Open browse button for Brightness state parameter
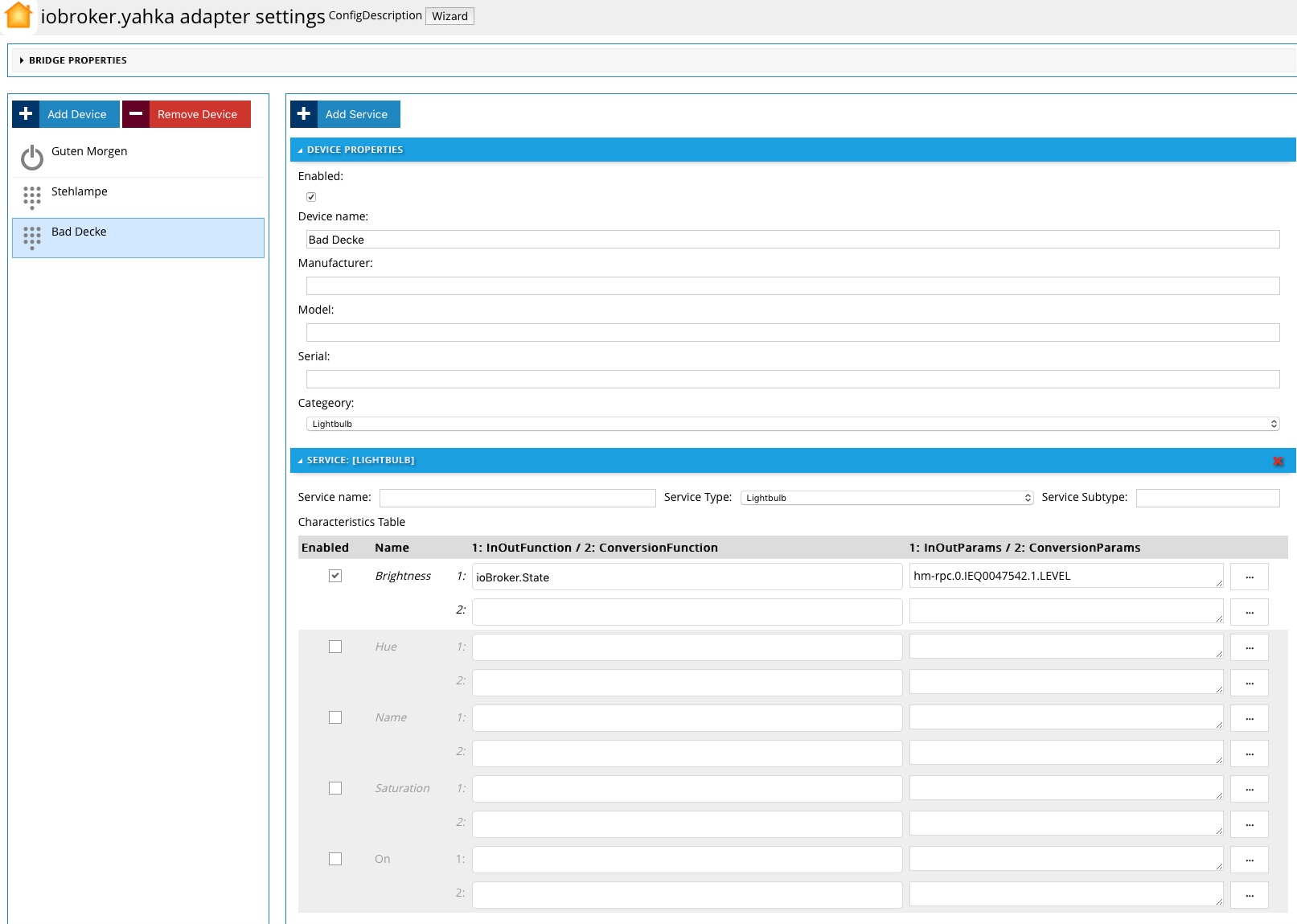Viewport: 1297px width, 924px height. (x=1249, y=577)
